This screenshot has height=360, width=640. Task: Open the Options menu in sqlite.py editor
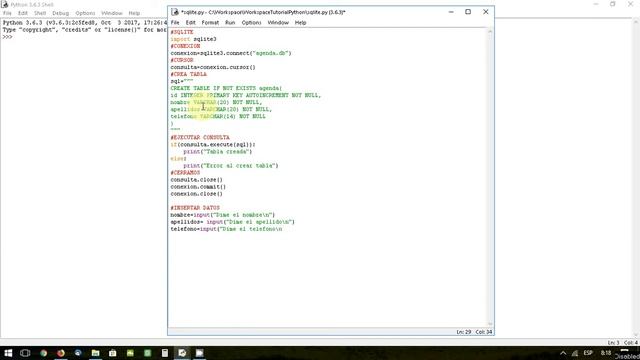(251, 23)
